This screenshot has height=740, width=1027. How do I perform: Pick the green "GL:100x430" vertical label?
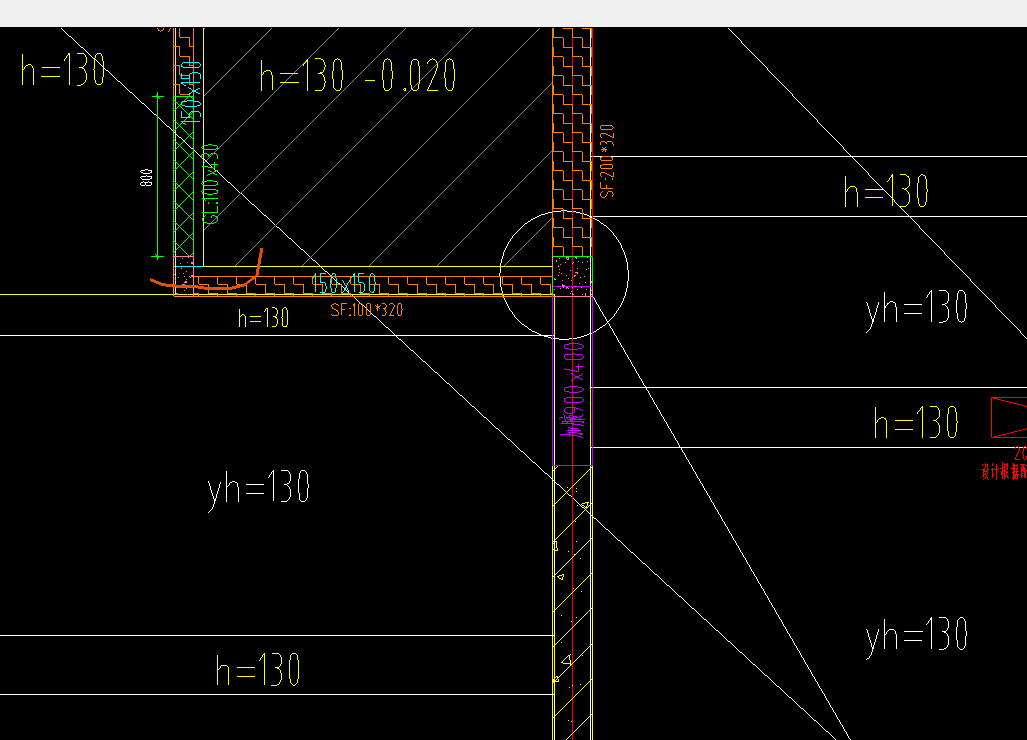[x=211, y=185]
